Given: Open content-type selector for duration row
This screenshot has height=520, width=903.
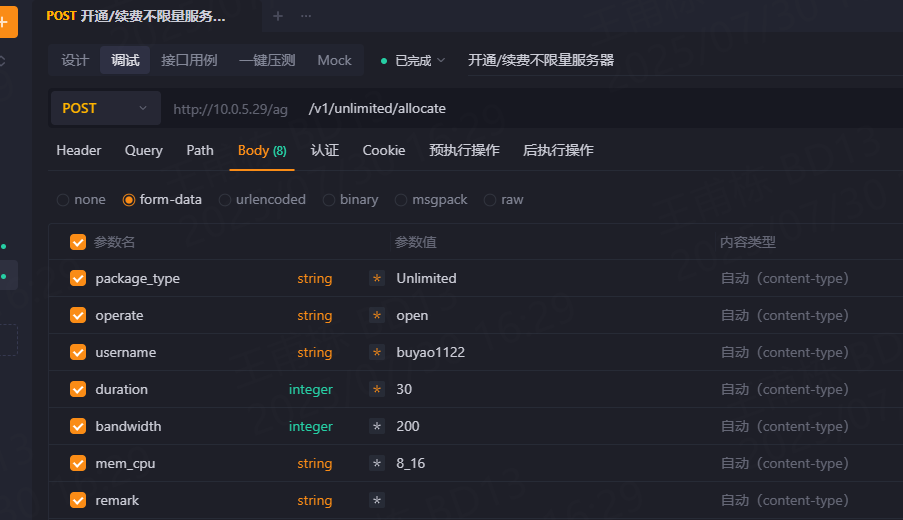Looking at the screenshot, I should tap(784, 389).
